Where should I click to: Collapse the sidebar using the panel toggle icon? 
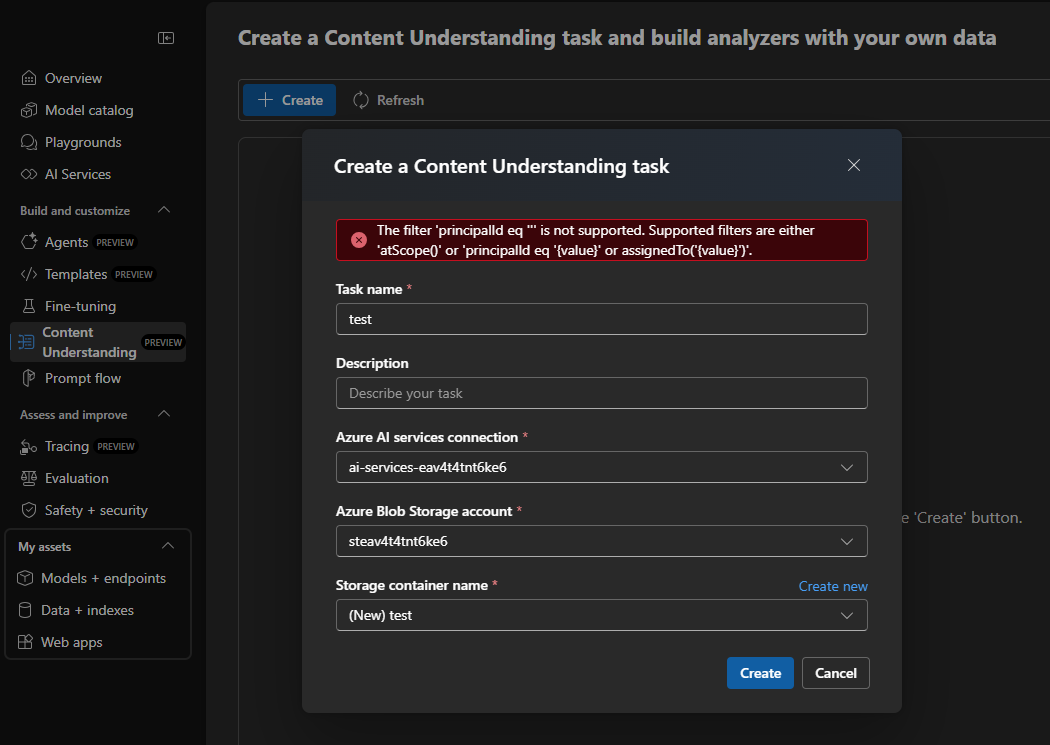(x=166, y=38)
